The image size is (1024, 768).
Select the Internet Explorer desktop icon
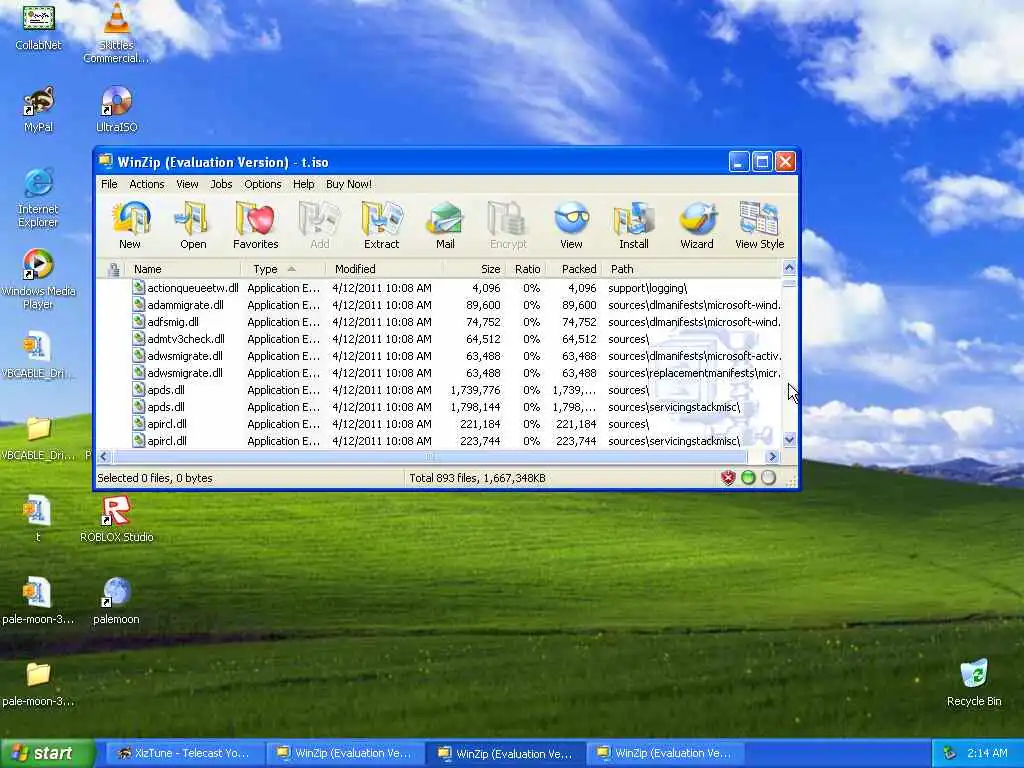[39, 198]
